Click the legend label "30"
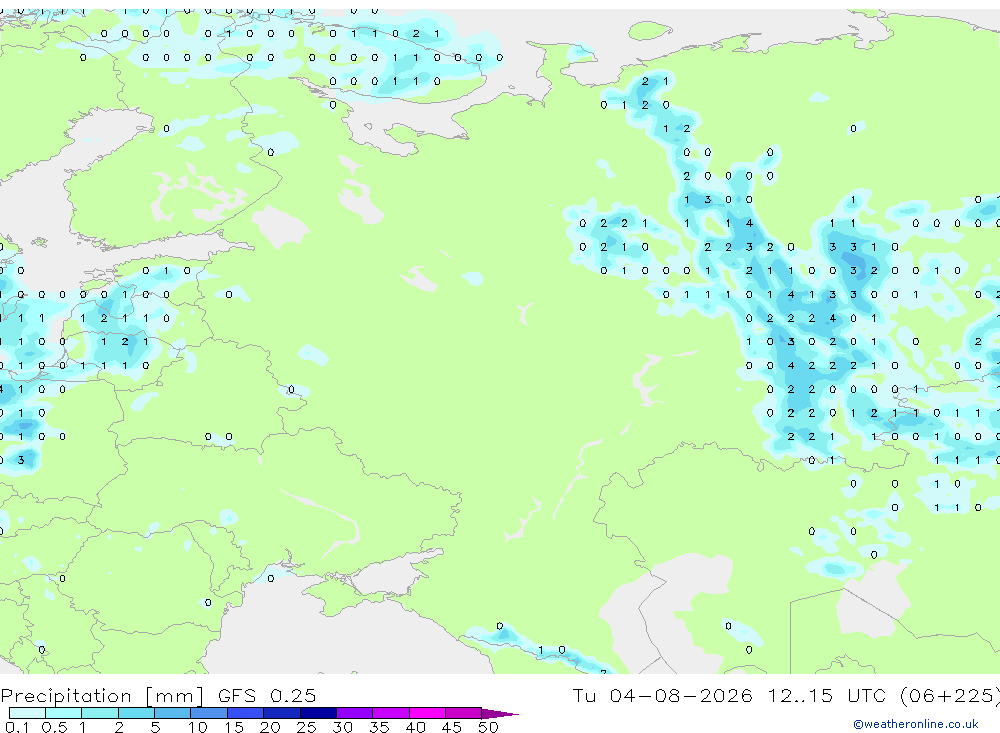This screenshot has width=1000, height=733. tap(342, 727)
